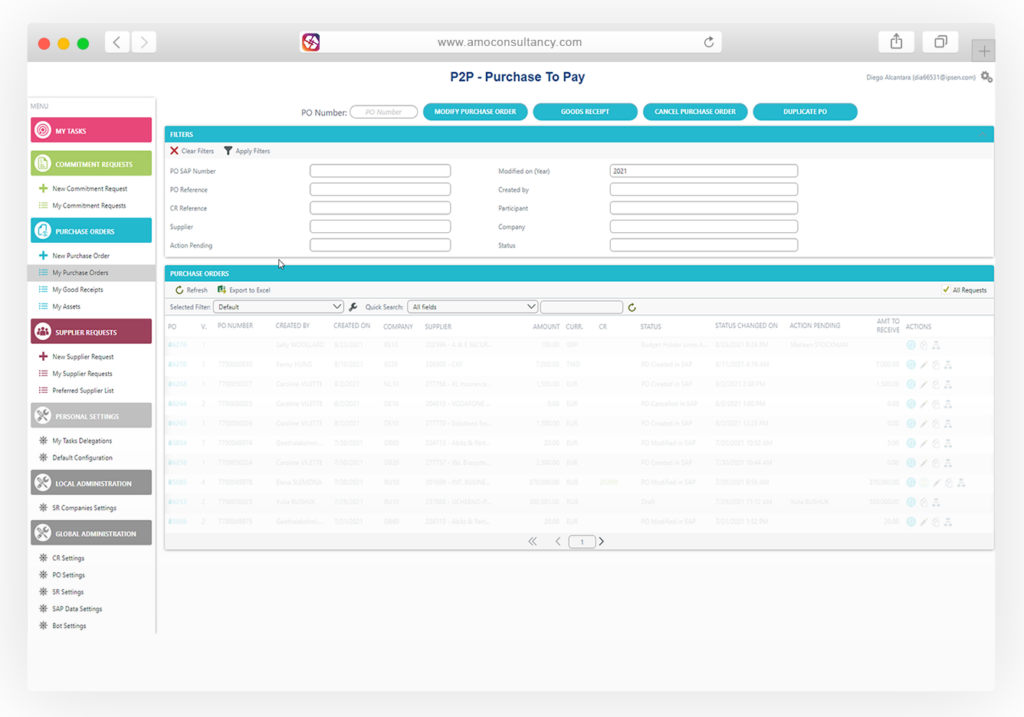Open My Good Receipts in sidebar
The image size is (1024, 717).
77,289
